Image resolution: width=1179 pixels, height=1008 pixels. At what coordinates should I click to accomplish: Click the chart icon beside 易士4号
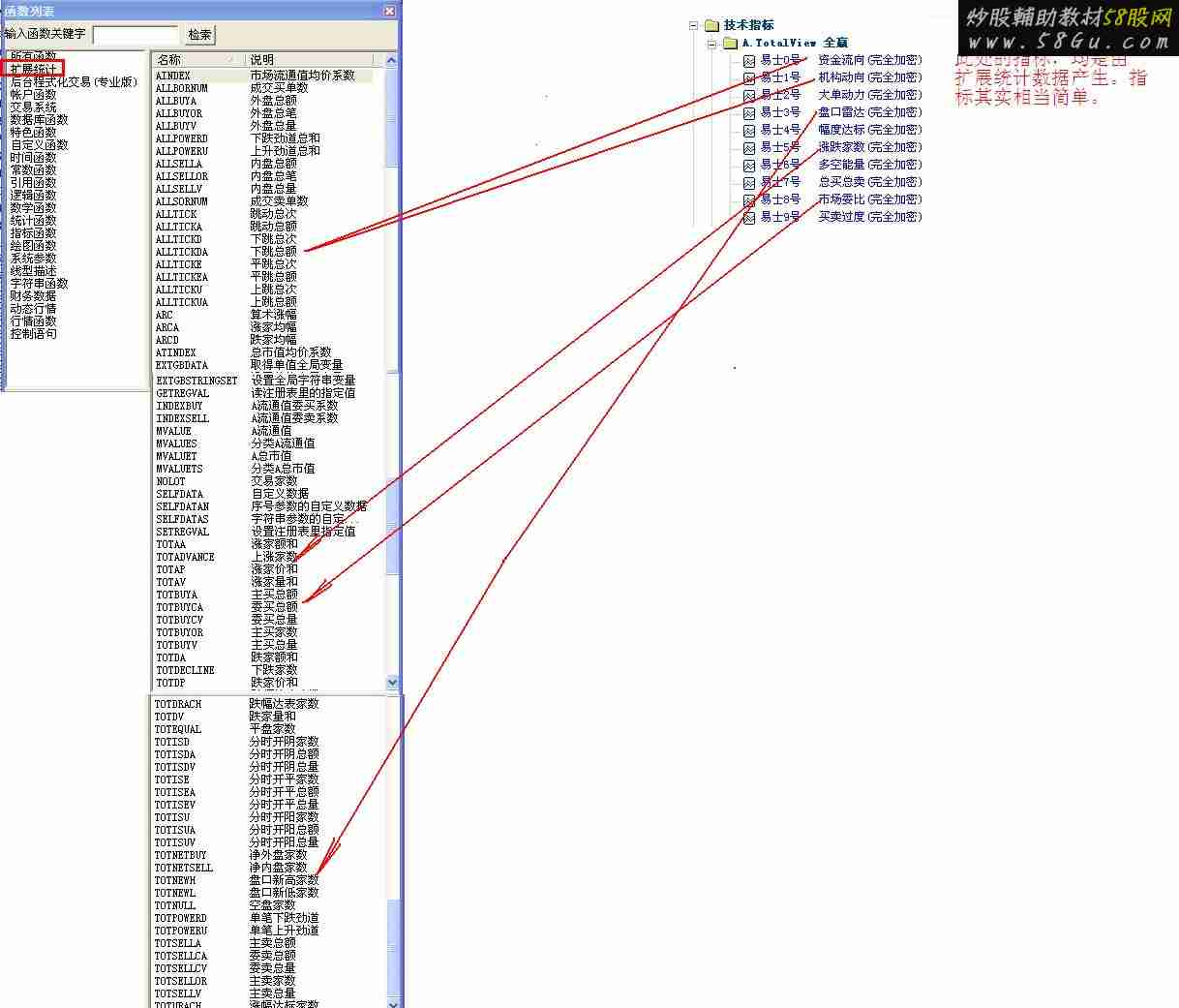tap(748, 130)
